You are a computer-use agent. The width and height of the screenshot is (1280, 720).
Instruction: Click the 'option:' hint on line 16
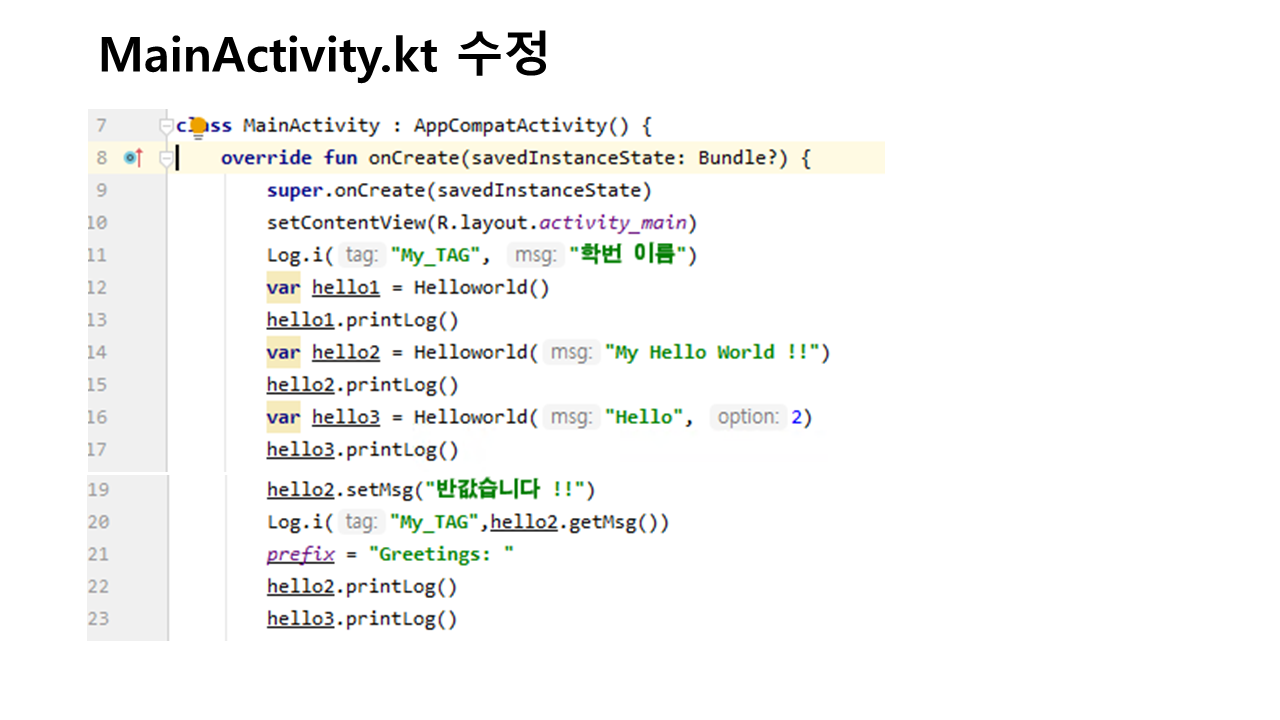747,417
